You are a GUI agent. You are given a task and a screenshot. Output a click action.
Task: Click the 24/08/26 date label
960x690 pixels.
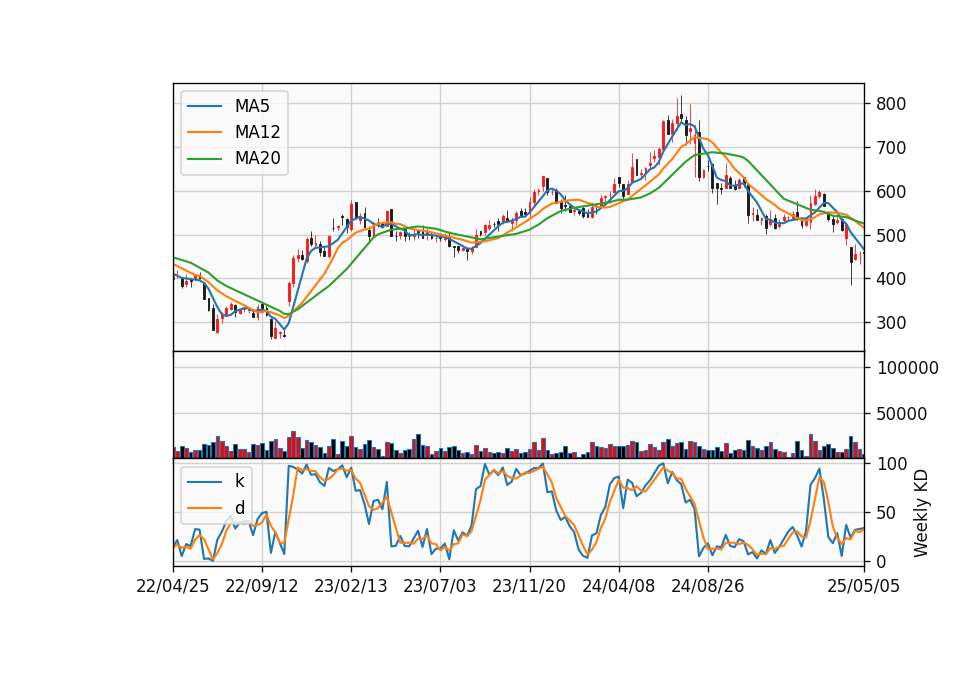tap(708, 587)
